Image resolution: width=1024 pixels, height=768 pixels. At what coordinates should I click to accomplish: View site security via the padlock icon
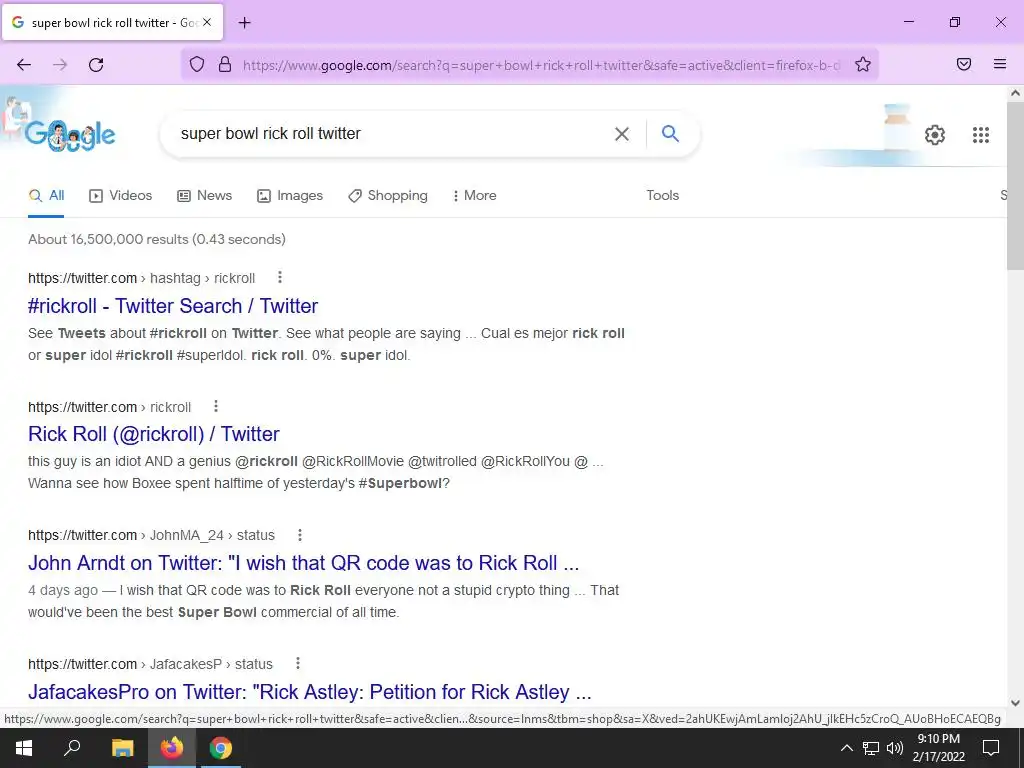click(225, 64)
